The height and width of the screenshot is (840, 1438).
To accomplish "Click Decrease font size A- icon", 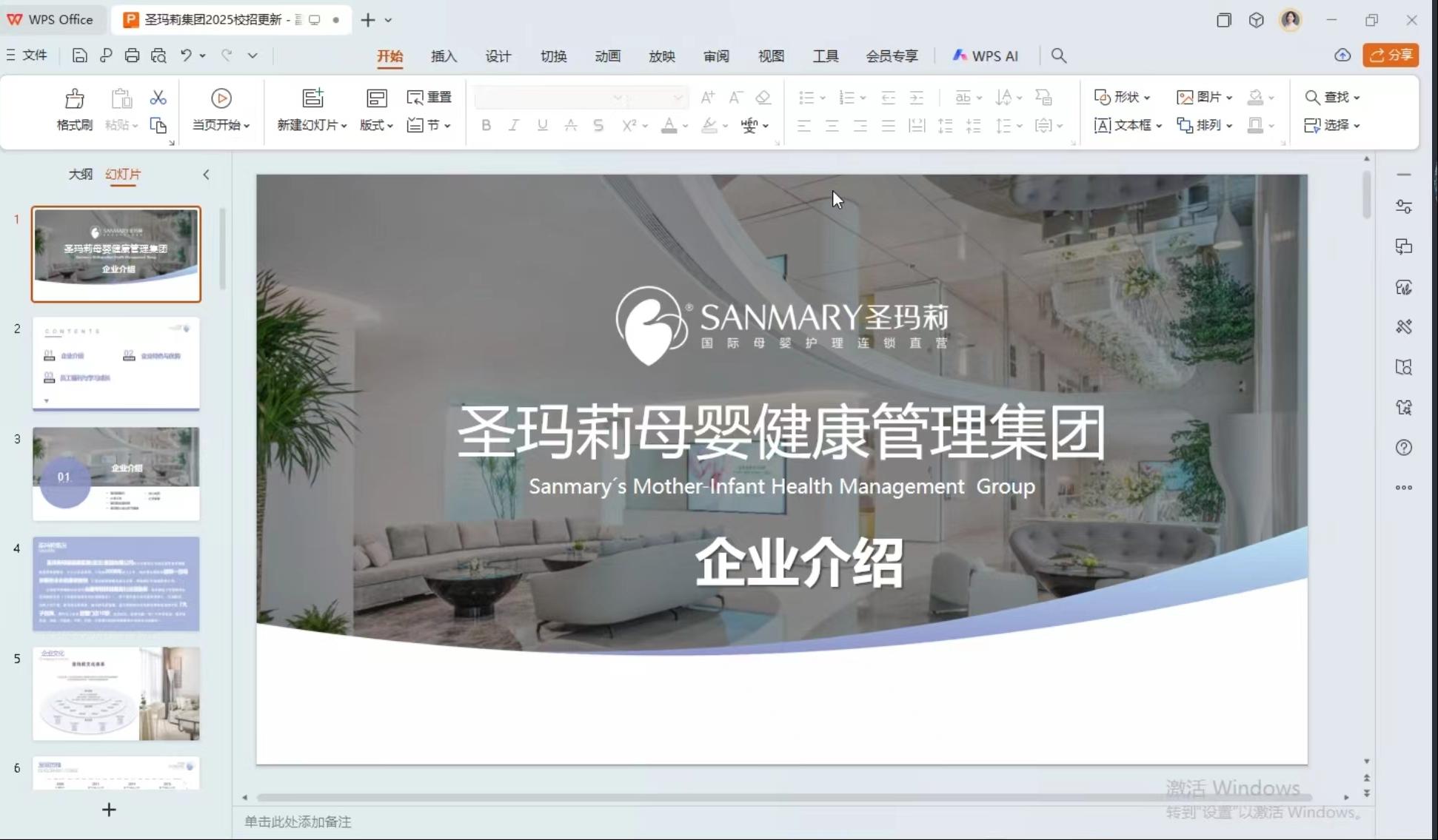I will (x=735, y=97).
